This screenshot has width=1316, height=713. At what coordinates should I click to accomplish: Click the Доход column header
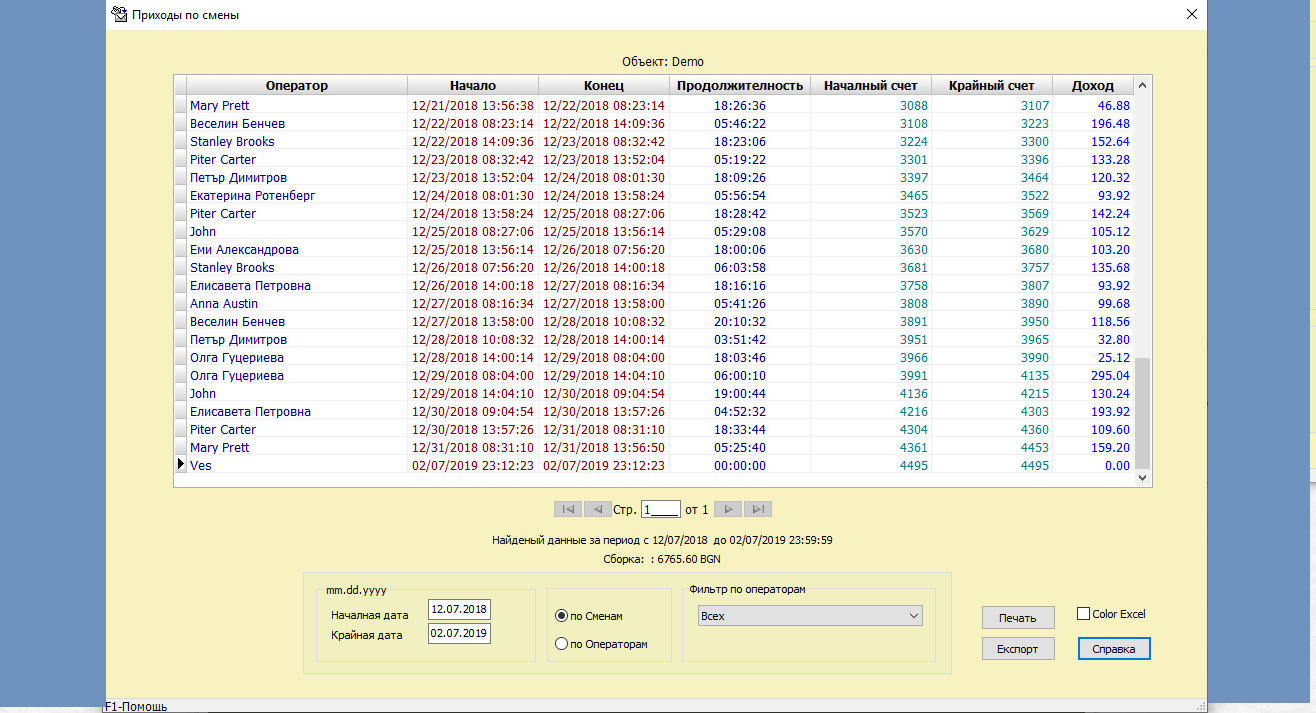tap(1093, 86)
